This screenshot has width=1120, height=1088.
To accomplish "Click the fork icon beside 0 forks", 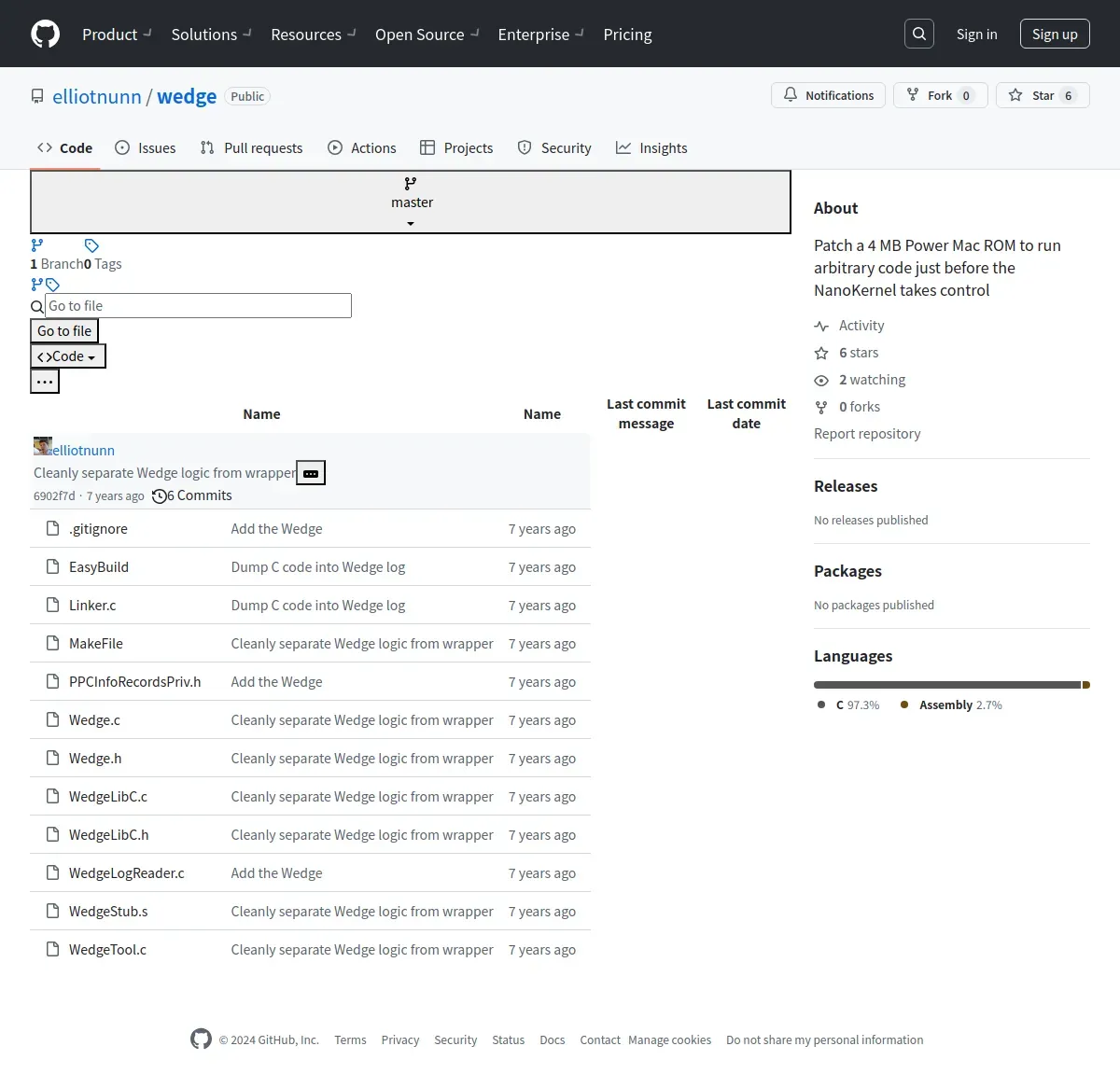I will tap(821, 407).
